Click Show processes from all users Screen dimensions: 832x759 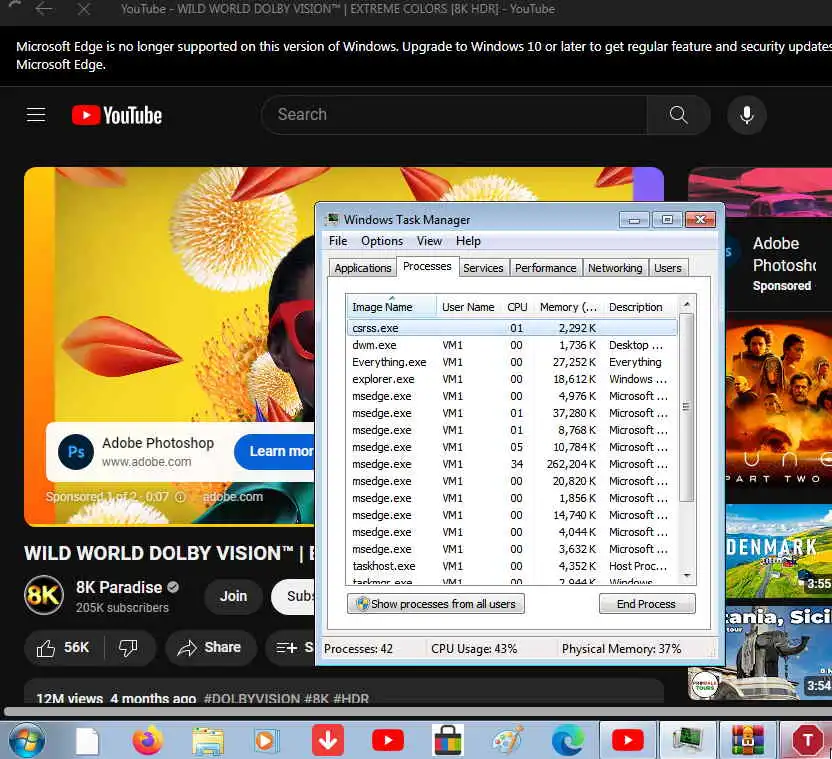coord(436,604)
